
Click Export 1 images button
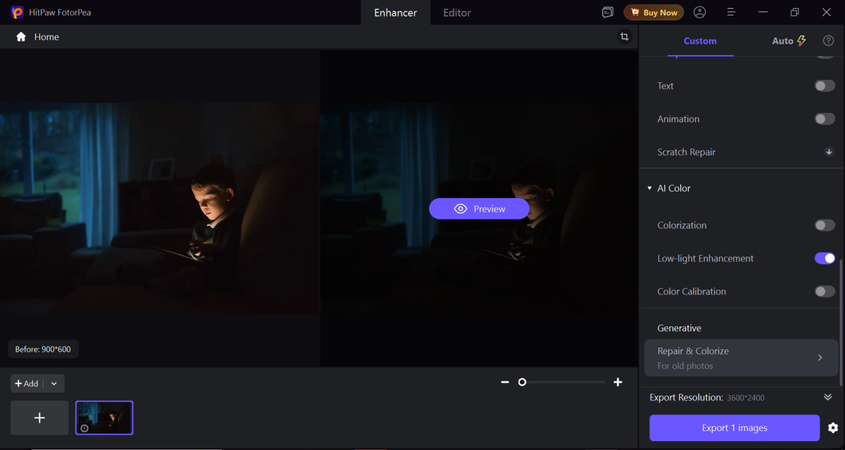click(735, 428)
